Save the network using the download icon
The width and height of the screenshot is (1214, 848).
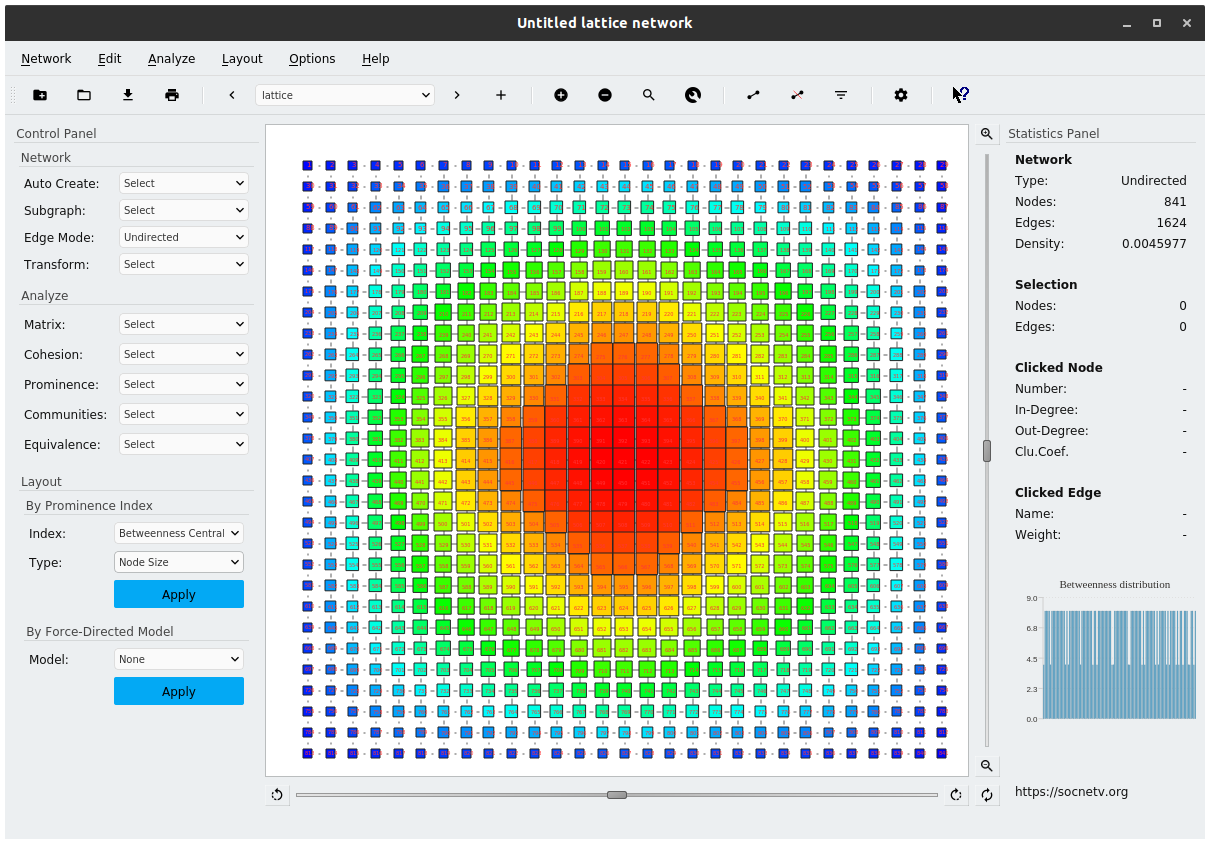coord(127,94)
